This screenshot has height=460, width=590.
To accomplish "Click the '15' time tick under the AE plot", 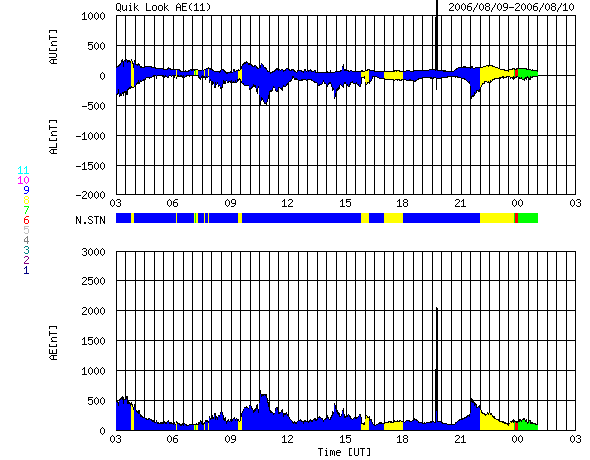I will pyautogui.click(x=345, y=439).
